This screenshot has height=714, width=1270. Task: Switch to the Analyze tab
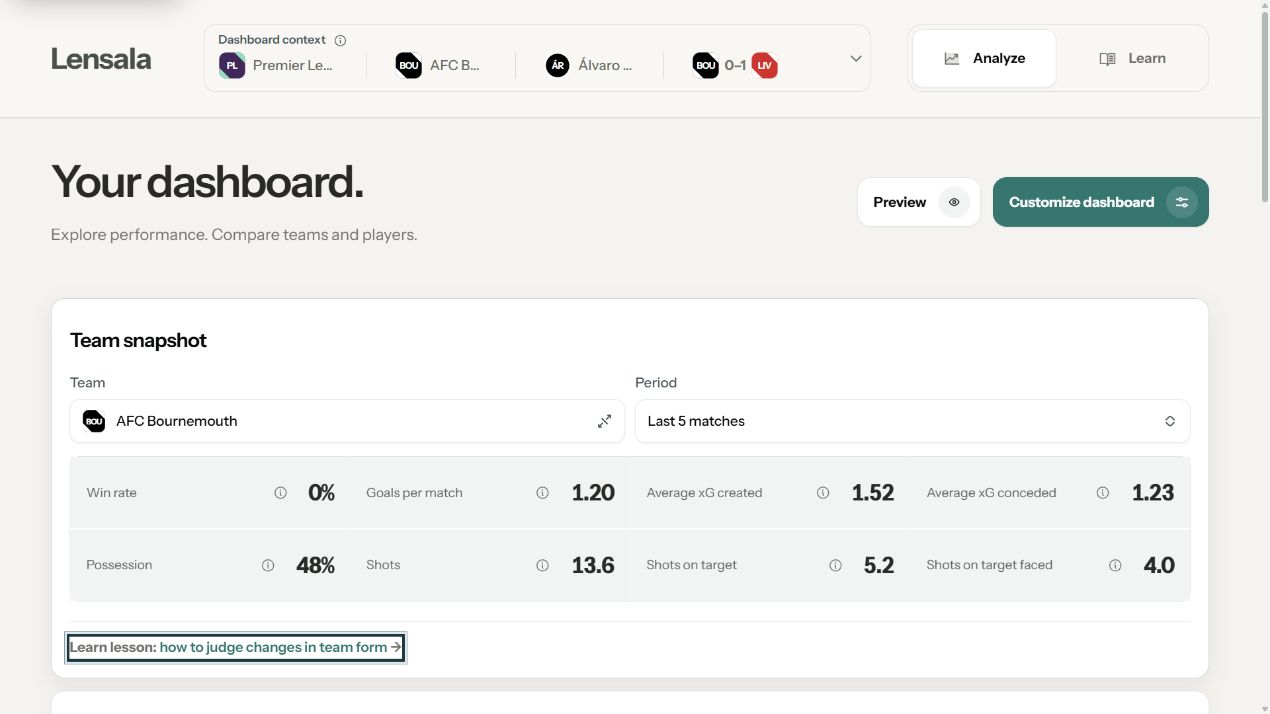coord(984,58)
